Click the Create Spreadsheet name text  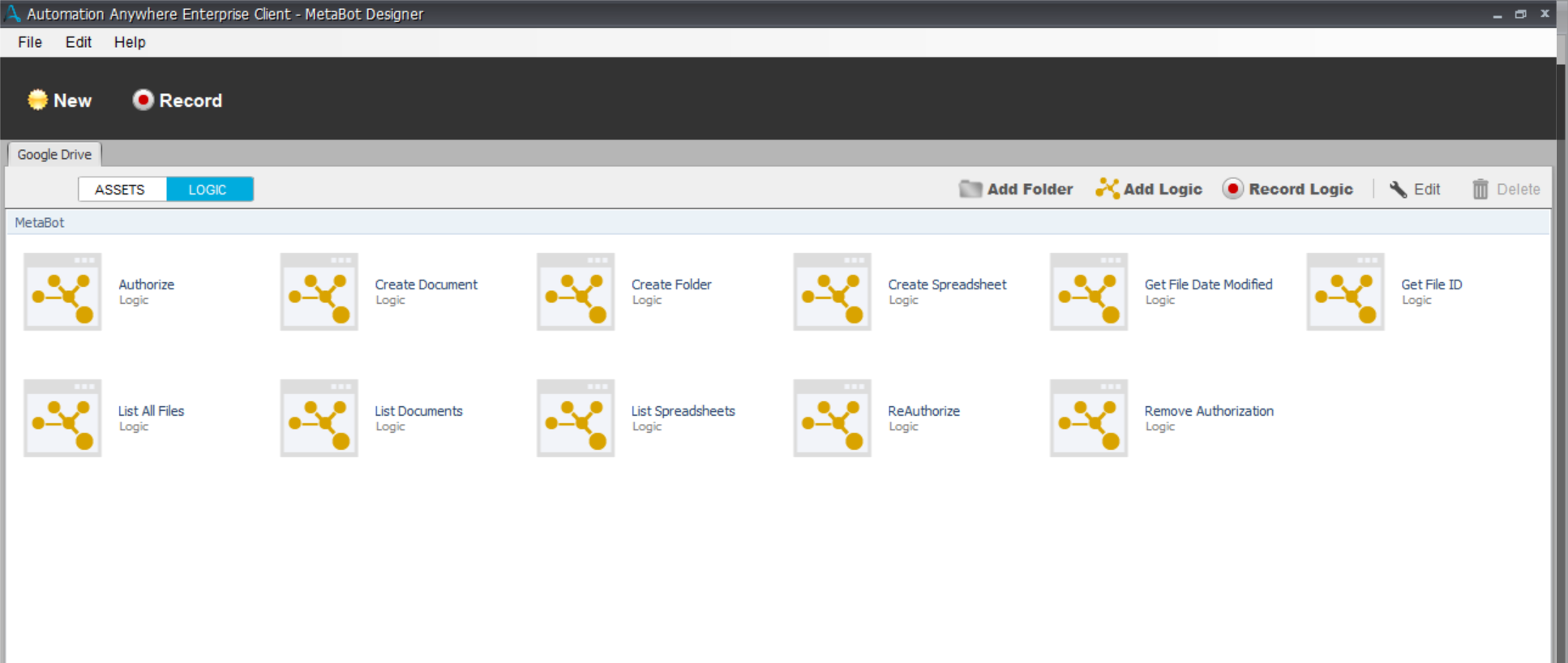947,284
